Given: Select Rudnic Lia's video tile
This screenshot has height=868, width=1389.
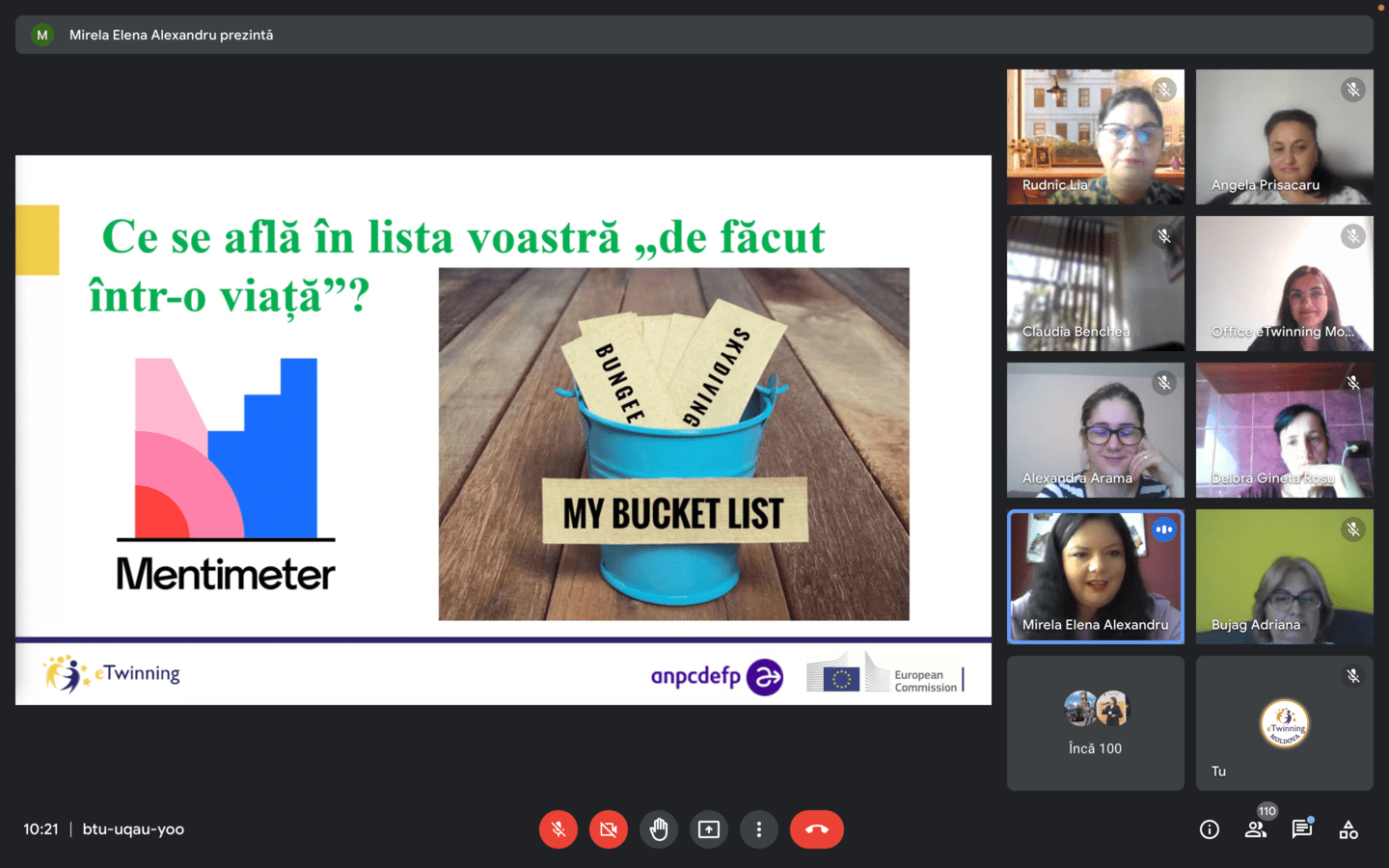Looking at the screenshot, I should coord(1096,137).
